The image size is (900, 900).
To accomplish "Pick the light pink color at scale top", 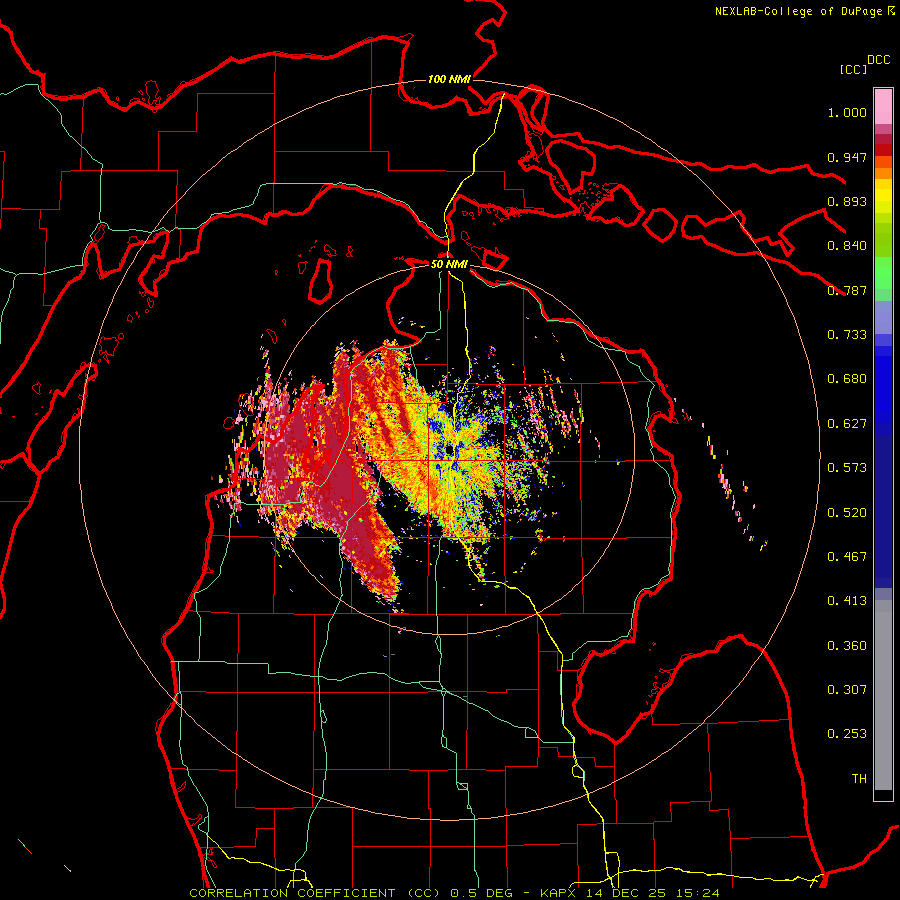I will (883, 106).
